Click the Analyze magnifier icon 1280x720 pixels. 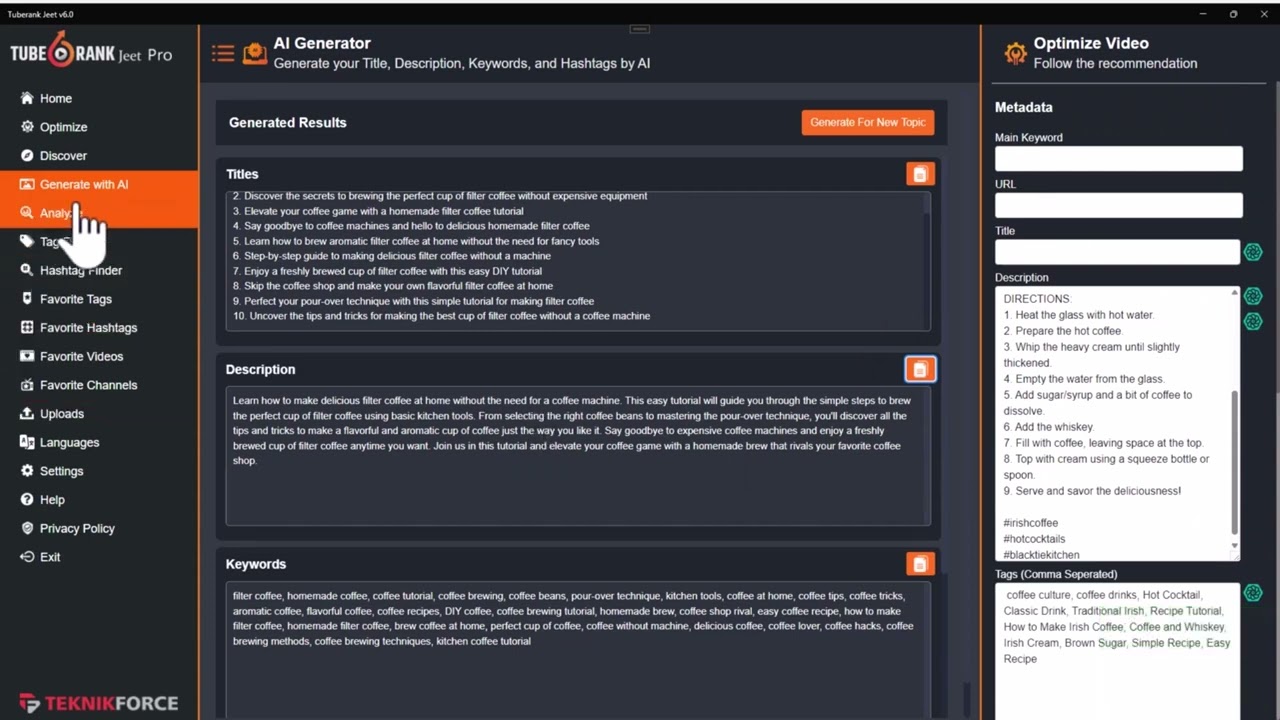[x=27, y=213]
